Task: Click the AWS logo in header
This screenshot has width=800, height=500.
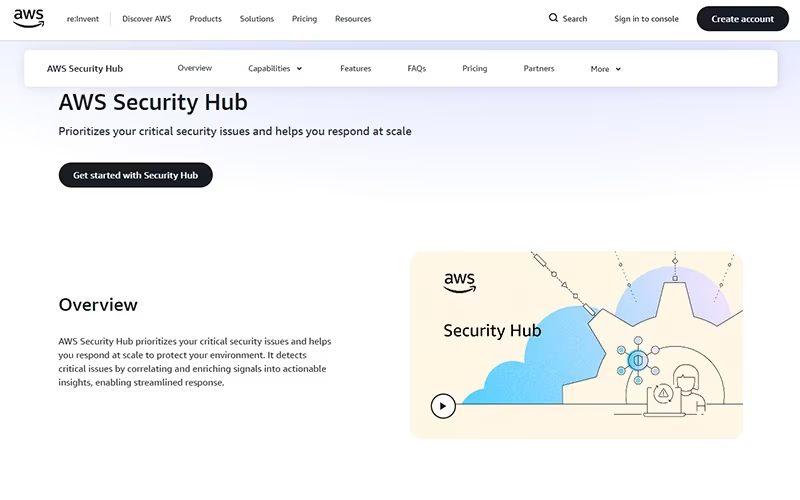Action: tap(29, 18)
